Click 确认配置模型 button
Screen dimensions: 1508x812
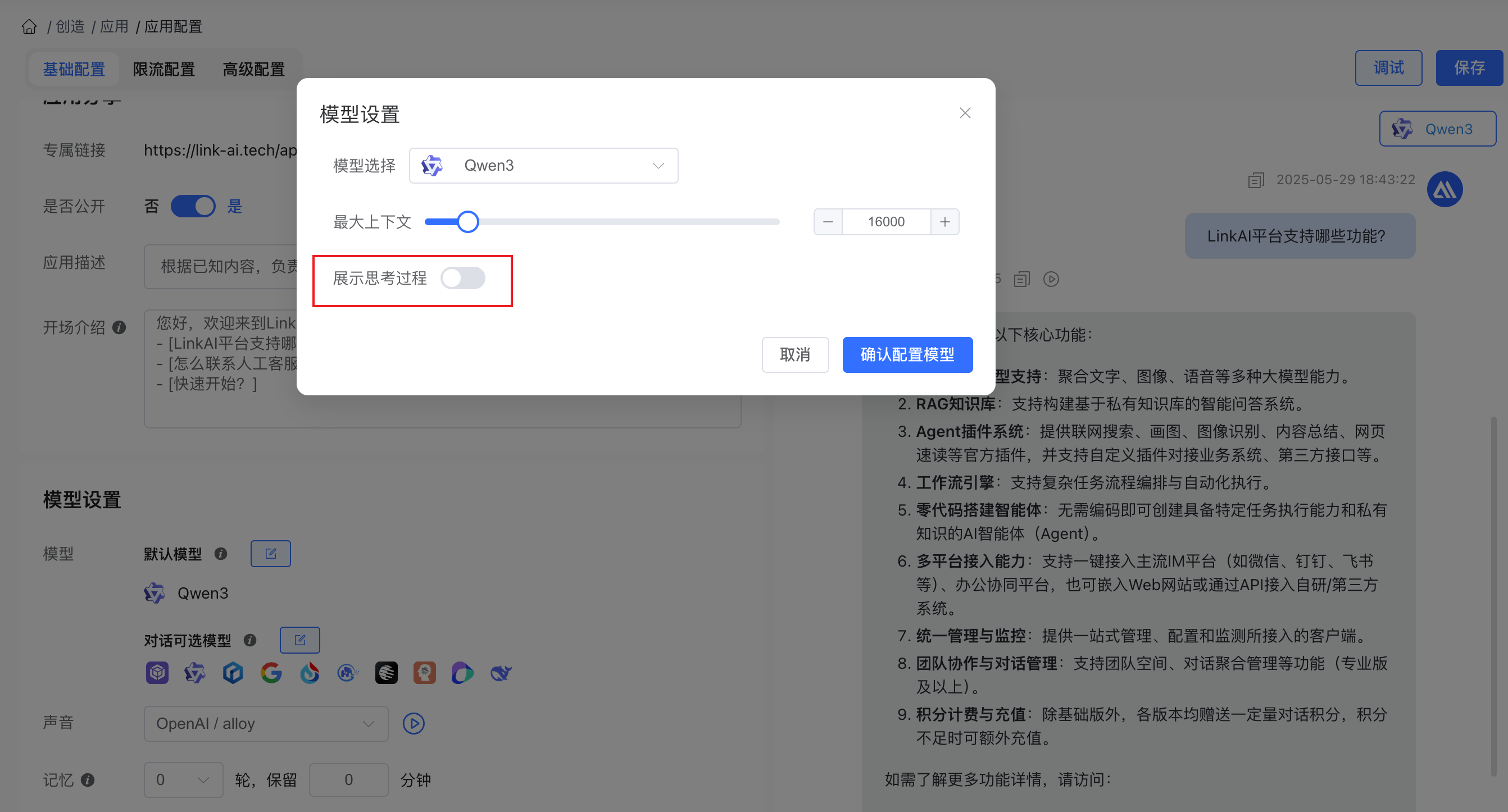(x=907, y=354)
